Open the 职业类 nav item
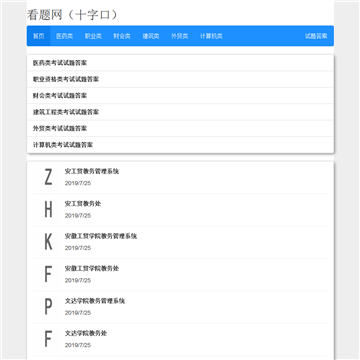This screenshot has height=360, width=360. pos(93,36)
